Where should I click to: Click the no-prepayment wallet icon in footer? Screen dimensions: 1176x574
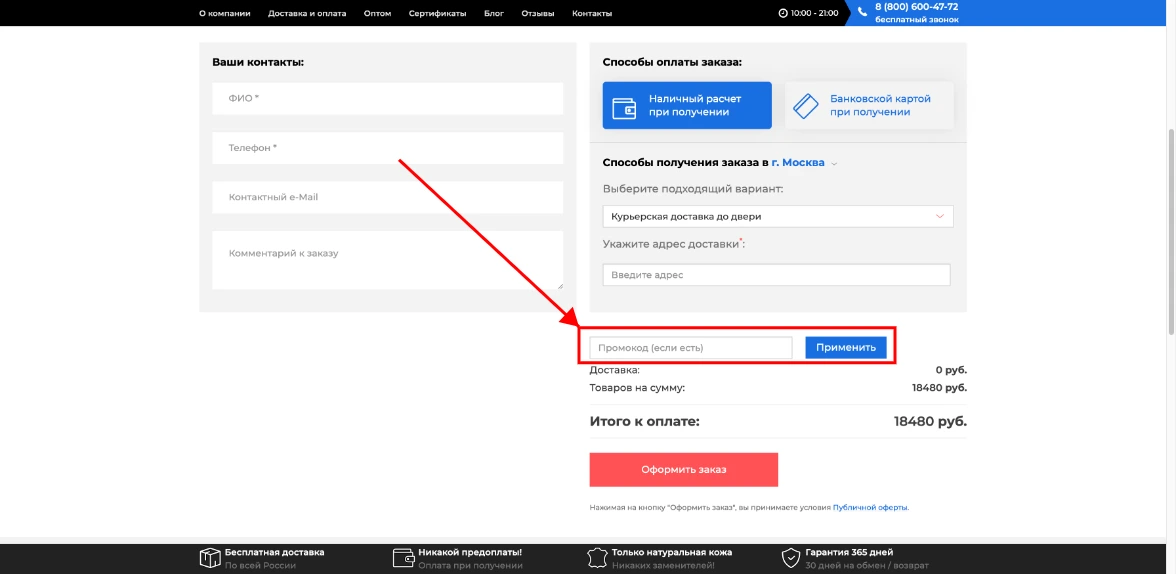[403, 558]
